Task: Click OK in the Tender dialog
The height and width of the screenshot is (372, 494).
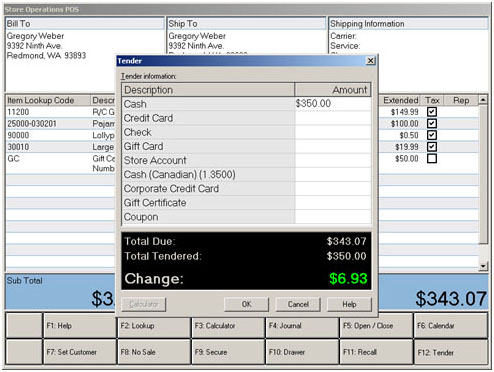Action: (x=246, y=304)
